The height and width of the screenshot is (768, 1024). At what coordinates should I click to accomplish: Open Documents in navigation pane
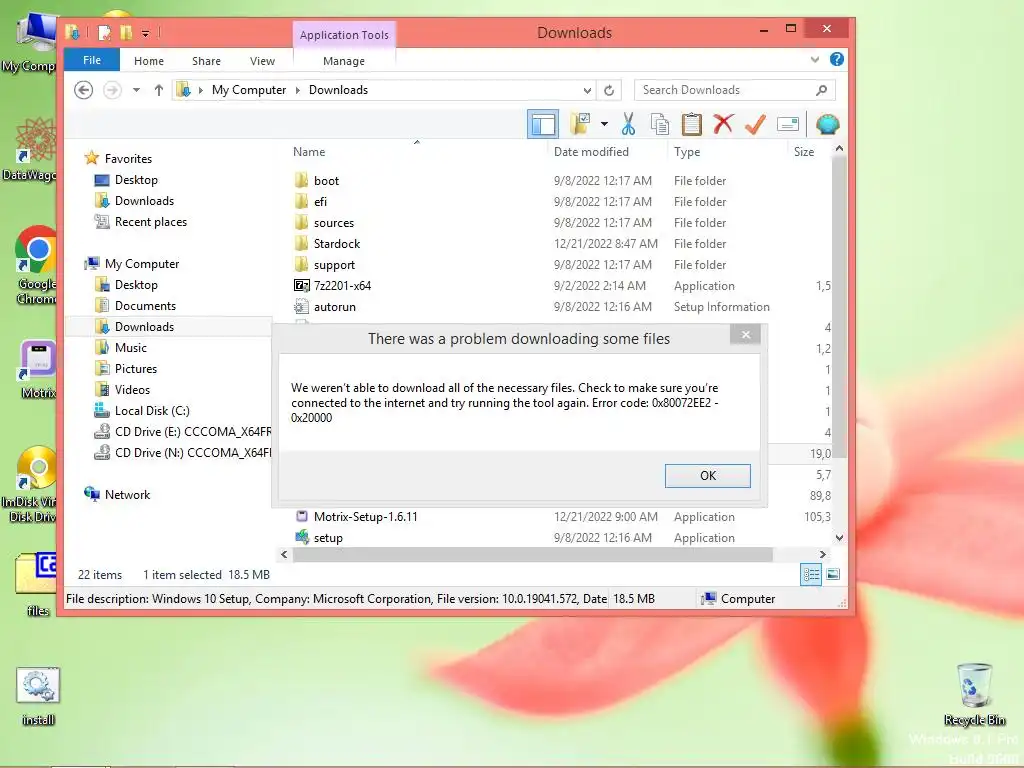tap(145, 306)
